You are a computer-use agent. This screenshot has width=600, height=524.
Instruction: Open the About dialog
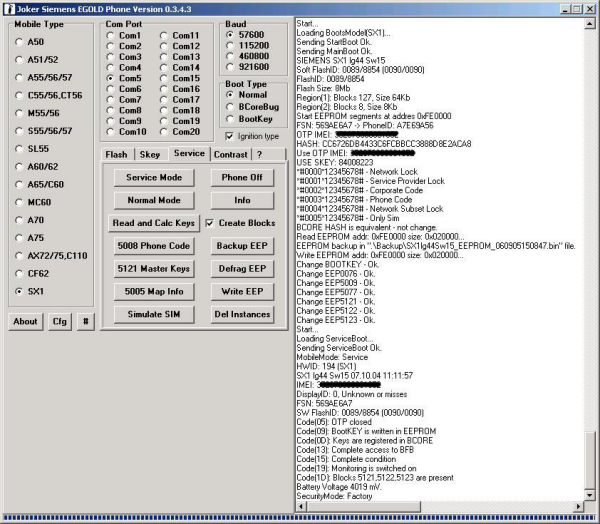pos(26,322)
